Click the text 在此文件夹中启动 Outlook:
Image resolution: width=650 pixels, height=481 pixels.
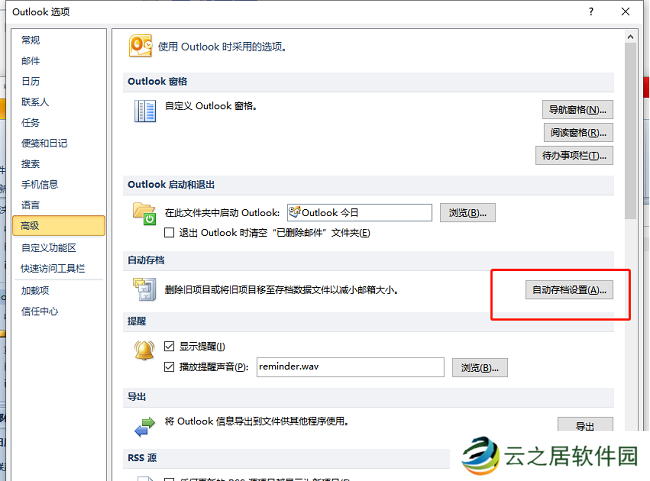point(222,213)
